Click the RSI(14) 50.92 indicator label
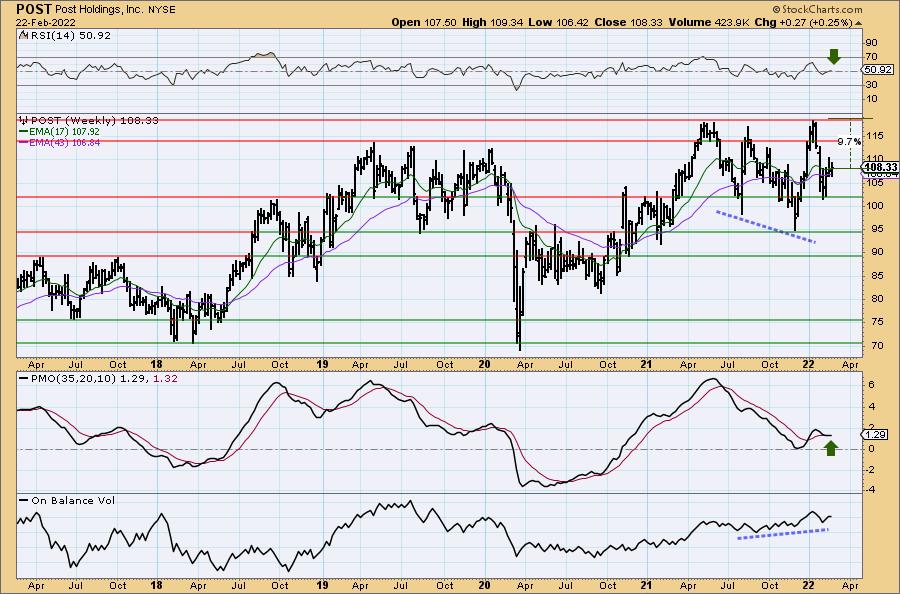This screenshot has width=900, height=594. (69, 35)
